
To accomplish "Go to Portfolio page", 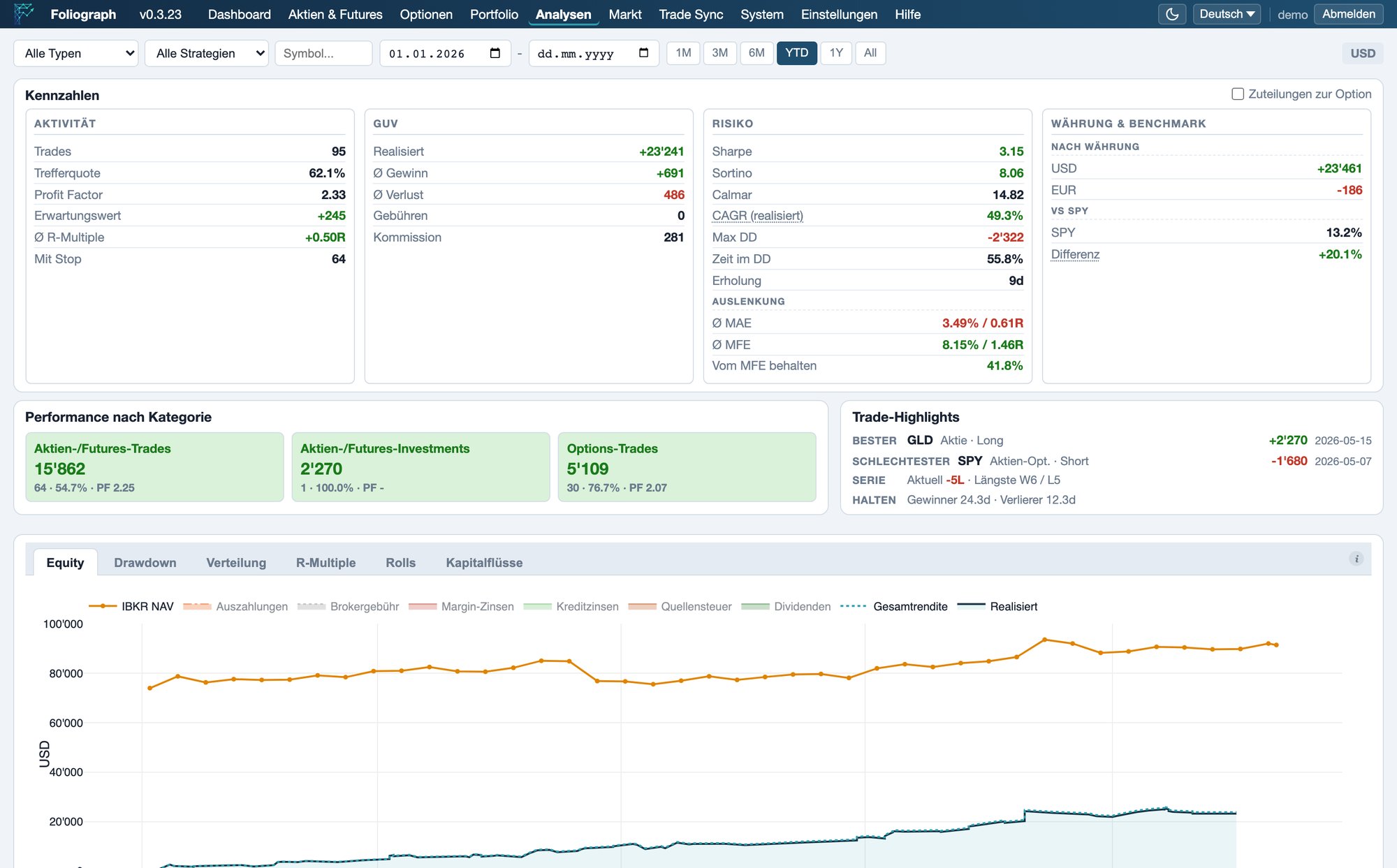I will click(x=494, y=14).
